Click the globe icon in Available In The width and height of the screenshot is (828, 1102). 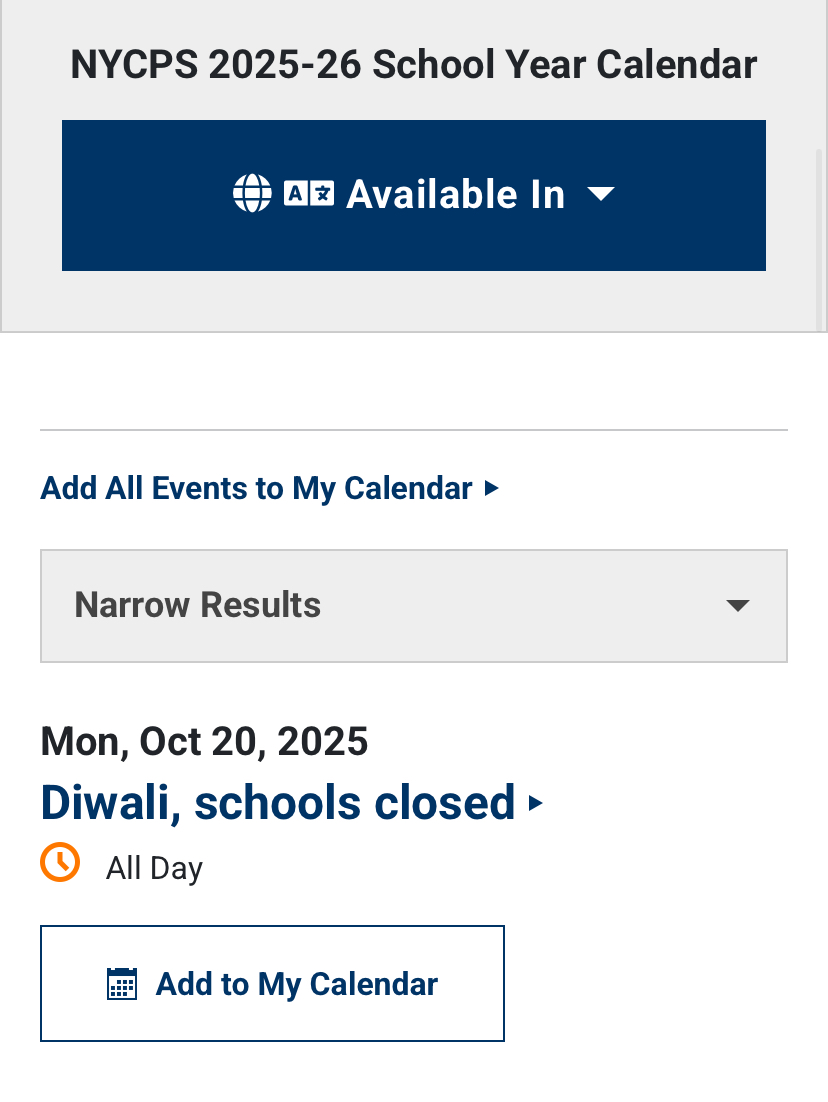click(x=252, y=194)
